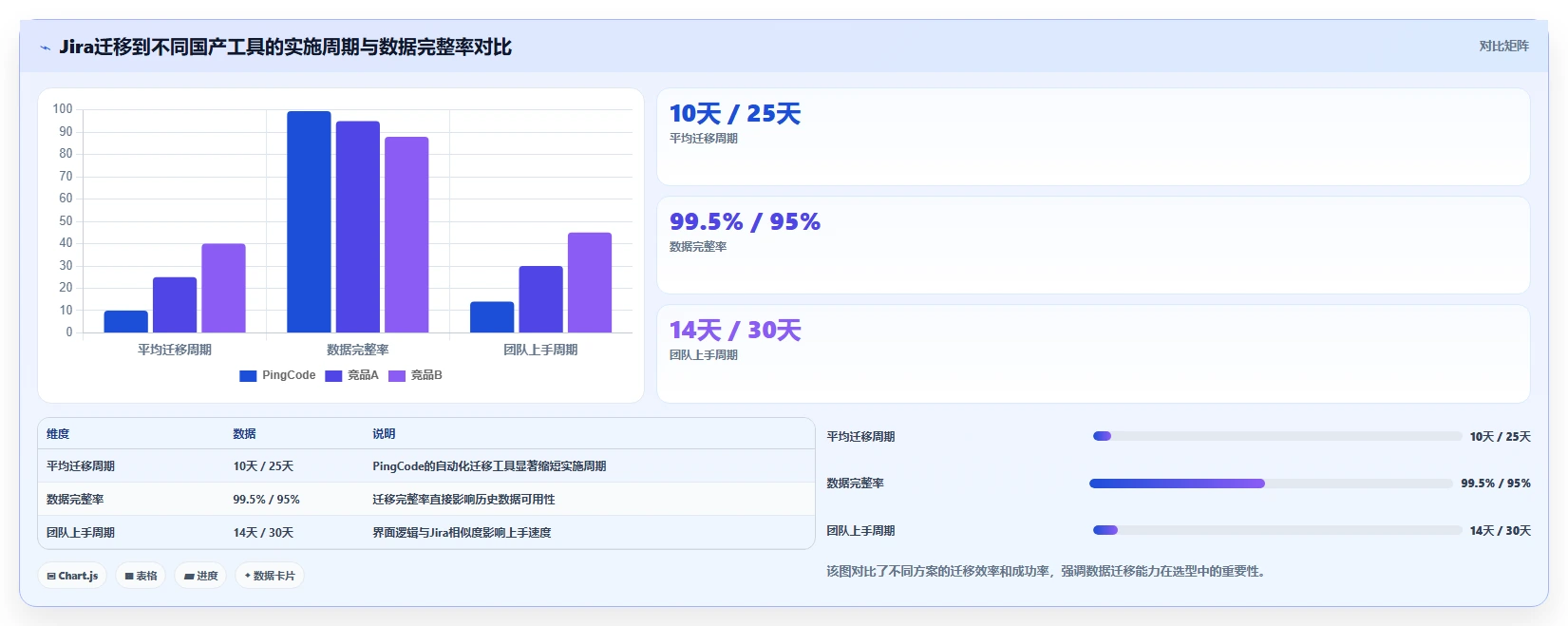Open the 14天 / 30天 data card
The height and width of the screenshot is (626, 1568).
tap(1093, 353)
